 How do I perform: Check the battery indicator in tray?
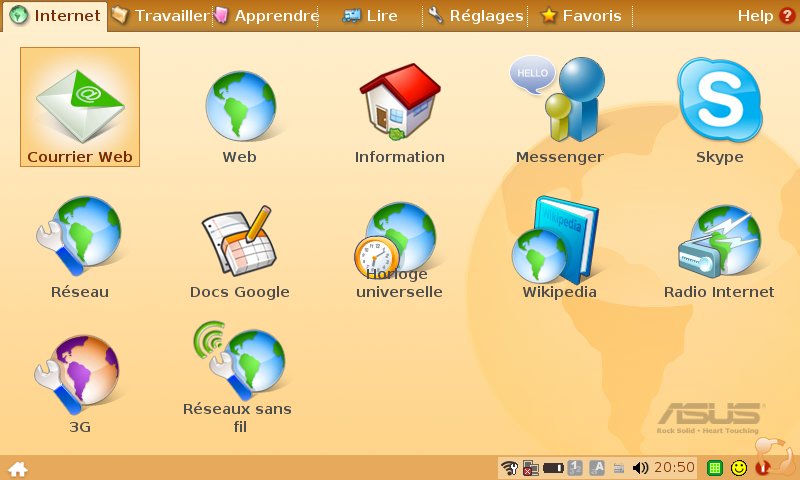[x=553, y=468]
